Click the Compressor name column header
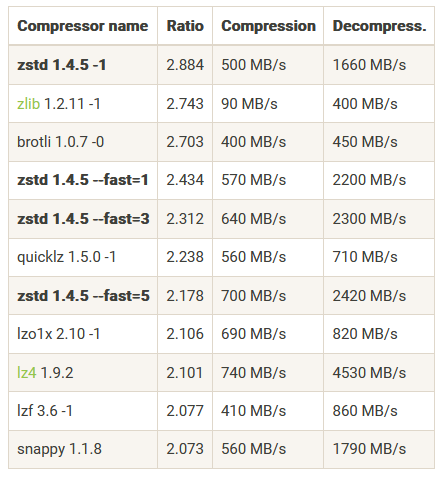Image resolution: width=447 pixels, height=479 pixels. 83,26
